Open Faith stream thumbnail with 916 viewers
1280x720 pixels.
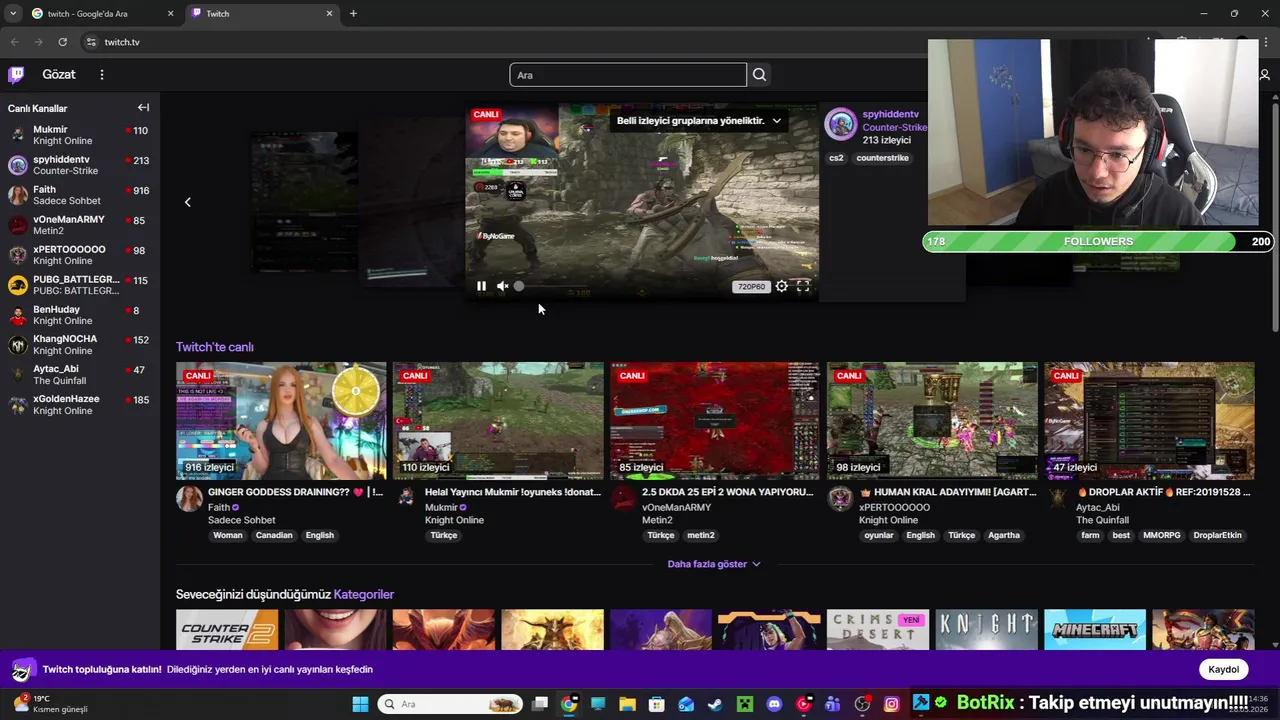(281, 421)
